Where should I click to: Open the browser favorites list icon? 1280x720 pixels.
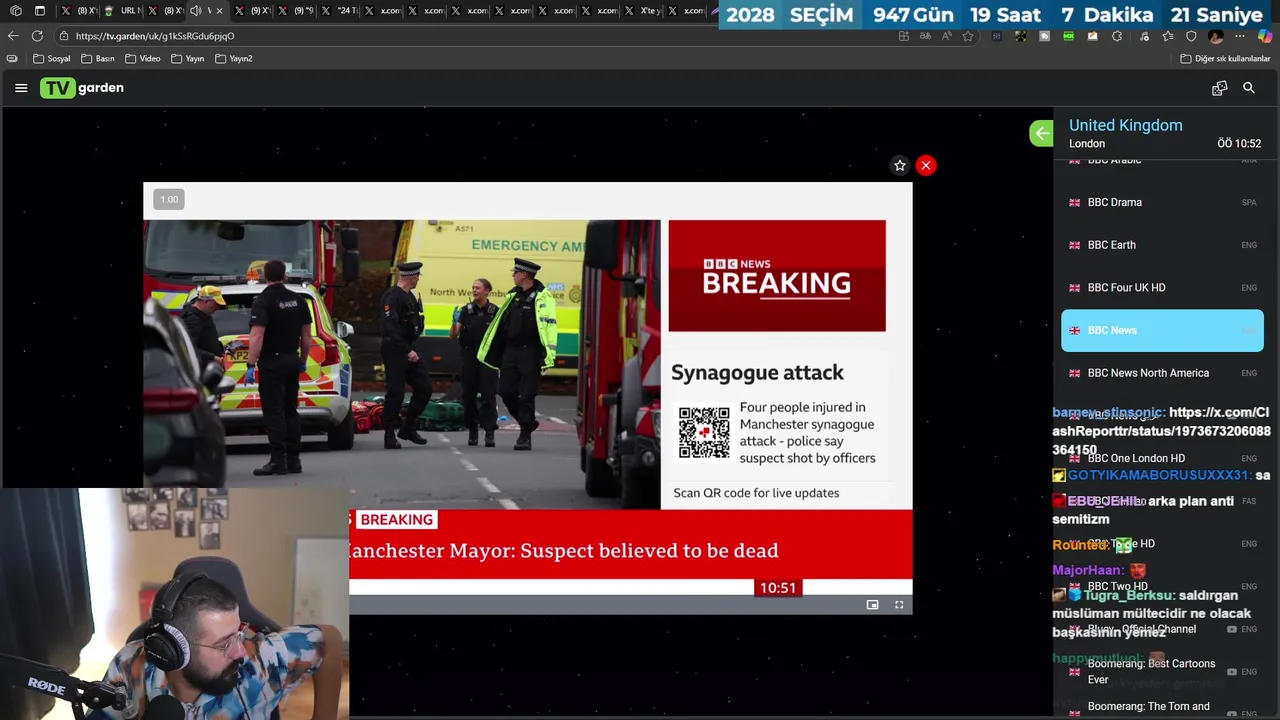click(1167, 36)
